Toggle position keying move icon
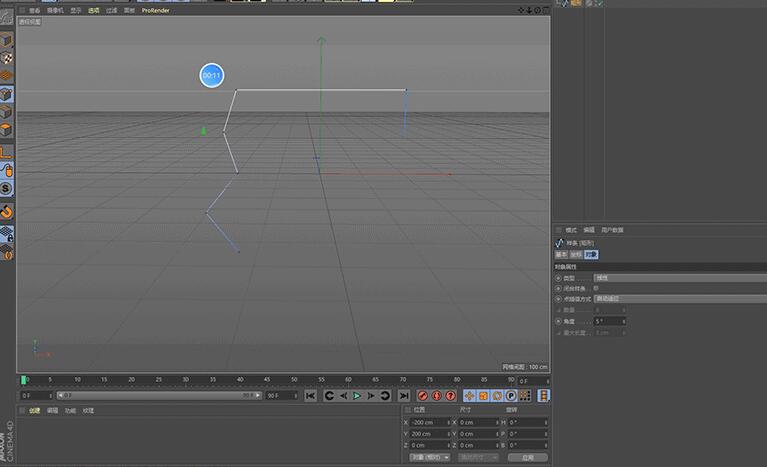Viewport: 767px width, 467px height. click(x=469, y=396)
